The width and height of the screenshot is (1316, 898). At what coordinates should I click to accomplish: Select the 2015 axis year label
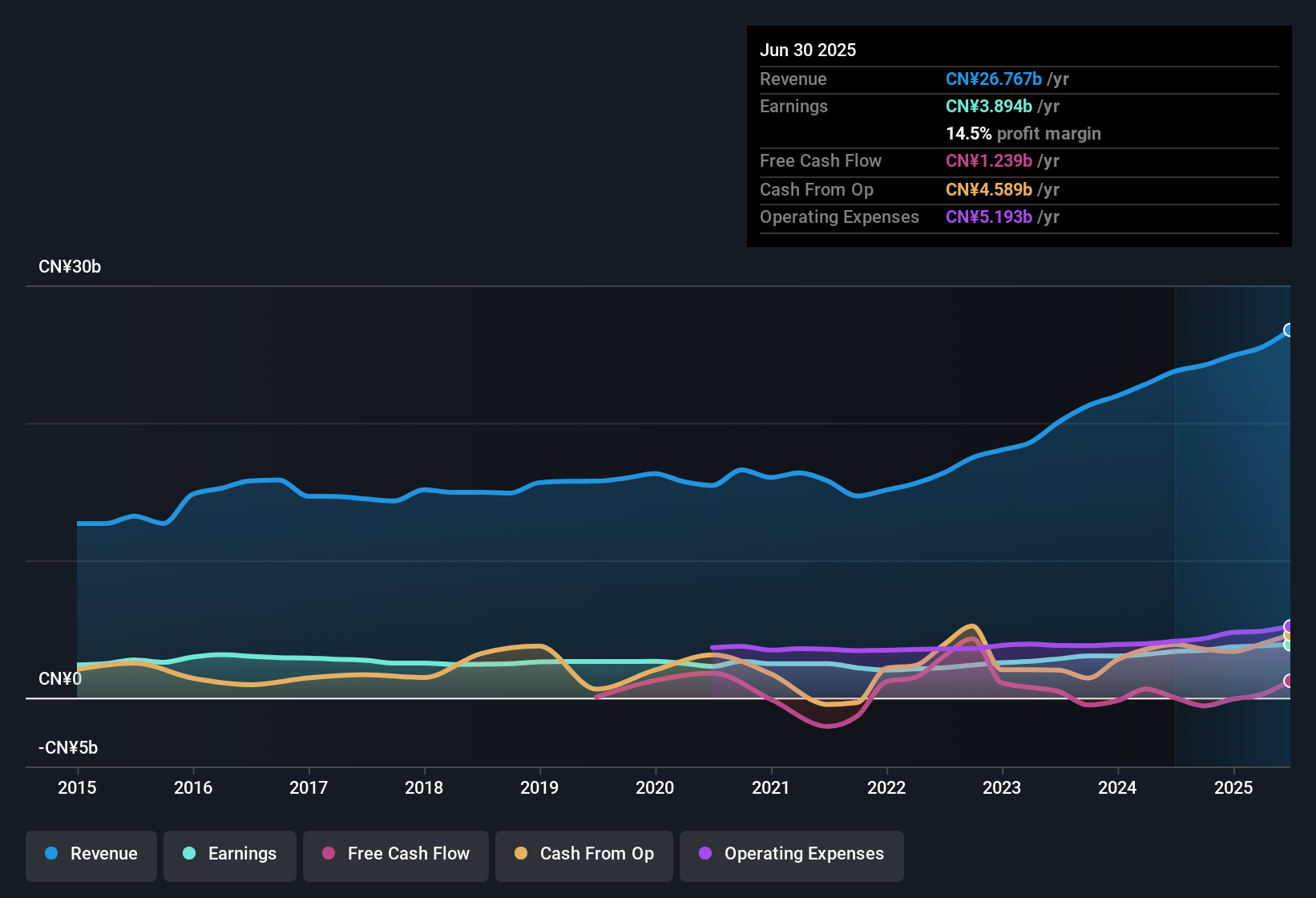pos(77,788)
